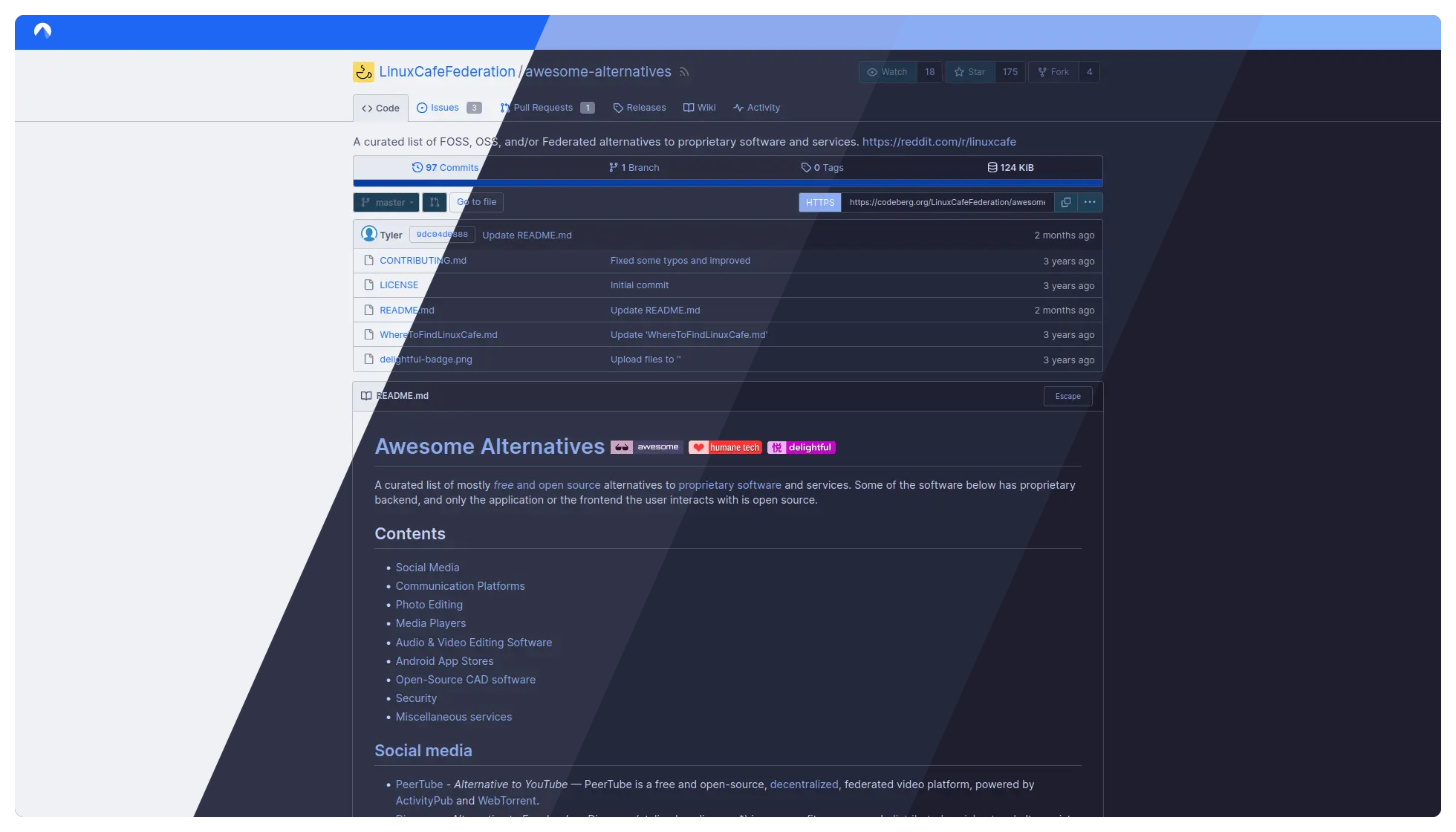Copy the clone URL with copy icon
The image size is (1456, 832).
coord(1065,202)
